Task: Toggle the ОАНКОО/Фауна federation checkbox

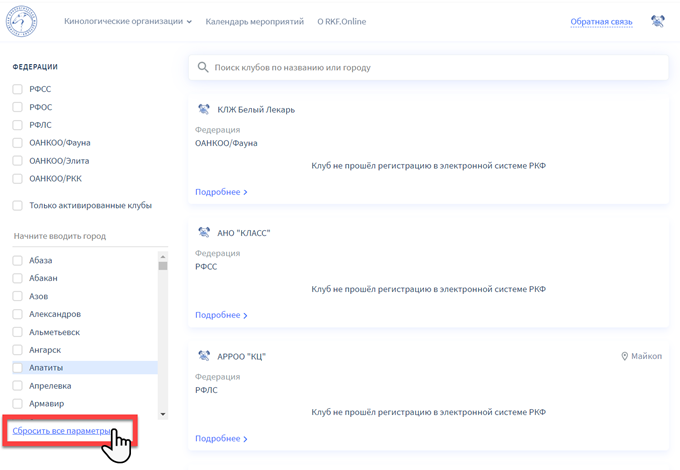Action: [18, 143]
